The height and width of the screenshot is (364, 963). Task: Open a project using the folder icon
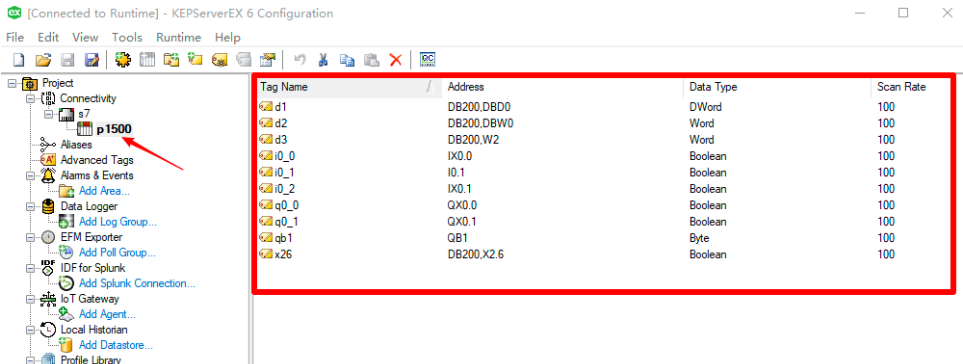point(42,60)
